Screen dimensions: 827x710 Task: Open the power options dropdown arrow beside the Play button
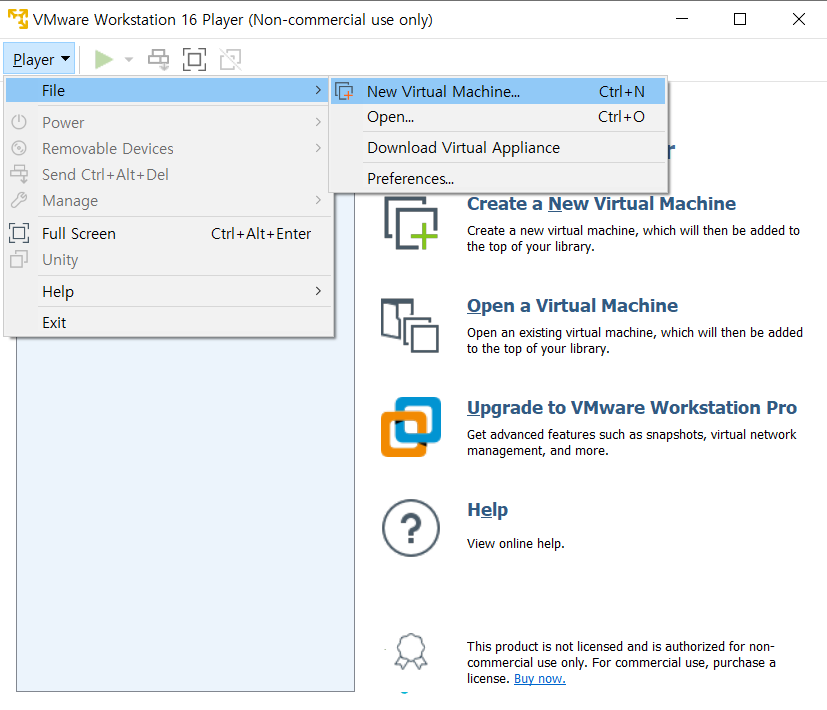coord(129,60)
